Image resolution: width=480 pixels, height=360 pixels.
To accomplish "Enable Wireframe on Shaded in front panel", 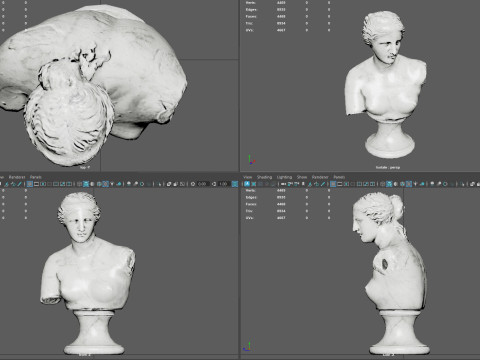I will click(99, 184).
